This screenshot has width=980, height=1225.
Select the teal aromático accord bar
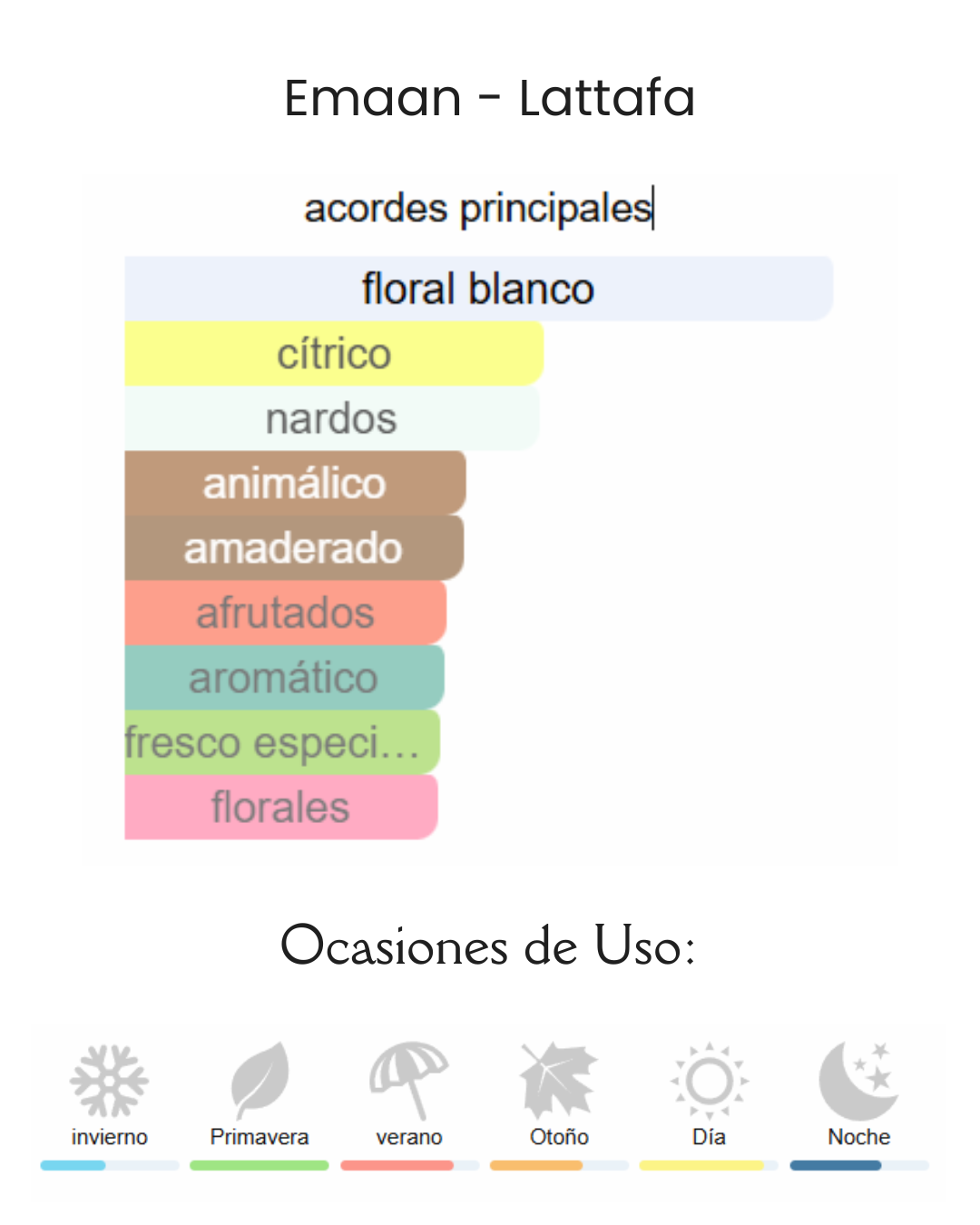coord(283,678)
